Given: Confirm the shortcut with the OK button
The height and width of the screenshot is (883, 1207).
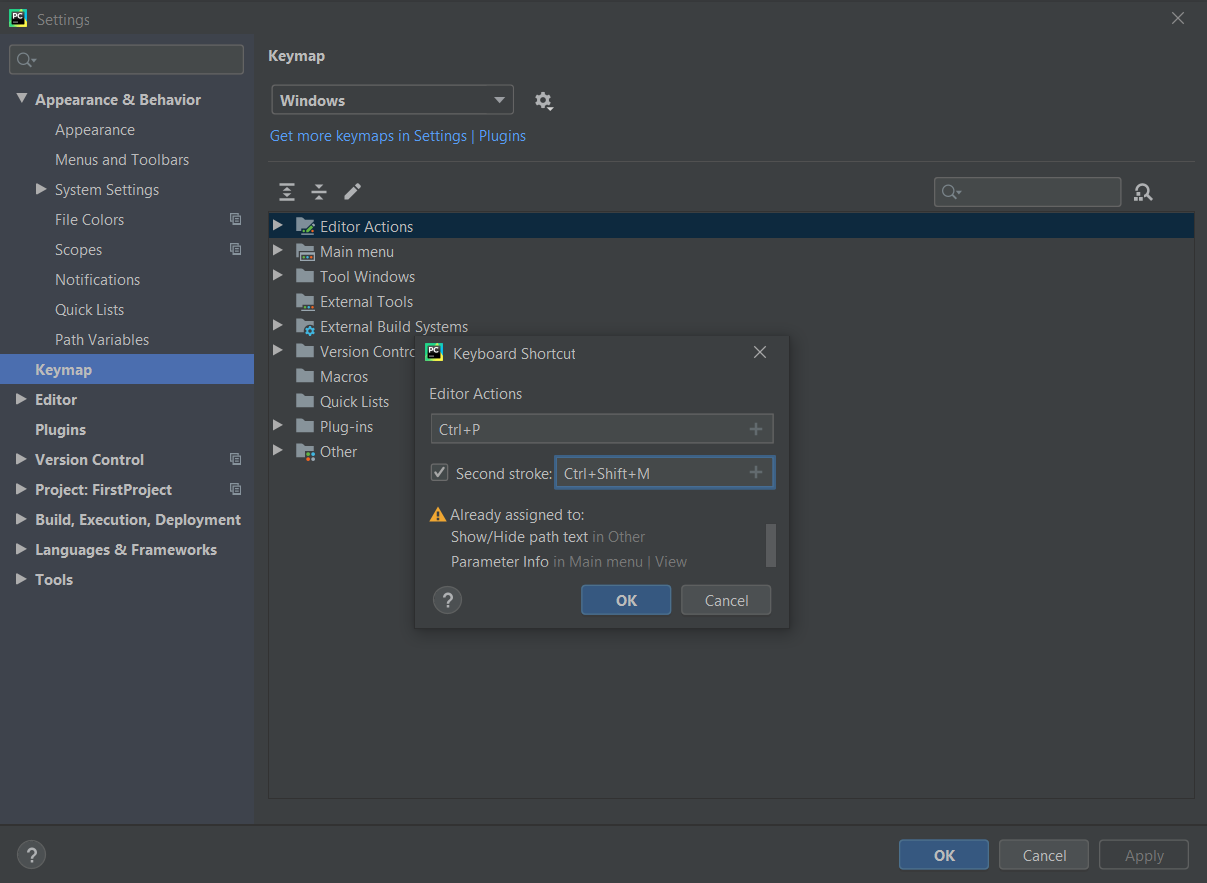Looking at the screenshot, I should point(626,600).
